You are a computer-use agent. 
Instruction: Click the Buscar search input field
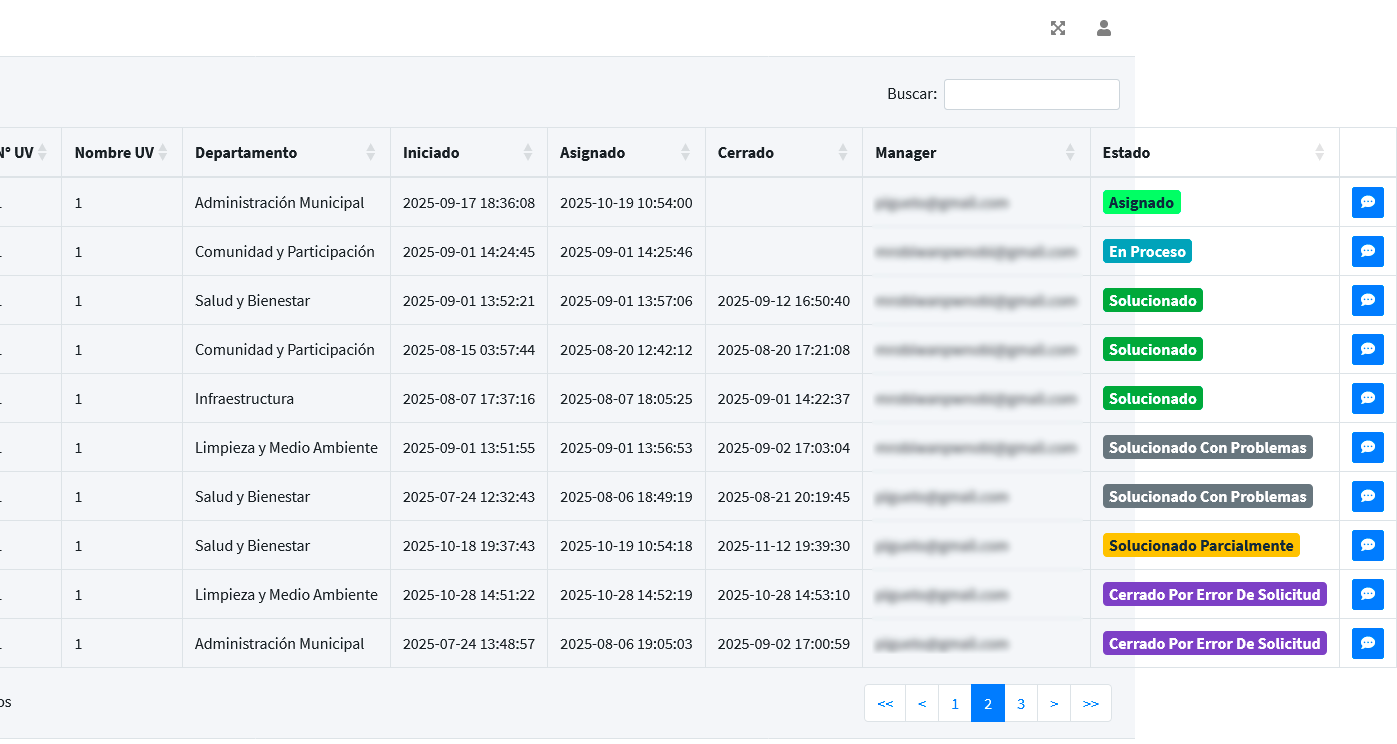tap(1031, 94)
